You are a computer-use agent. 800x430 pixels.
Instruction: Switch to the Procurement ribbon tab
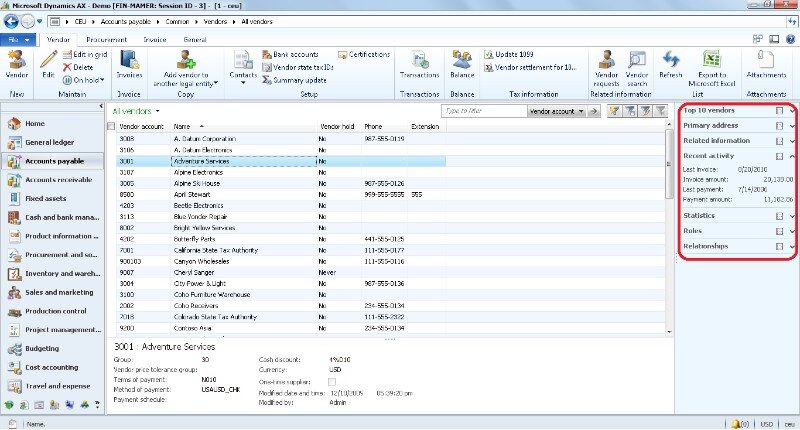coord(105,38)
